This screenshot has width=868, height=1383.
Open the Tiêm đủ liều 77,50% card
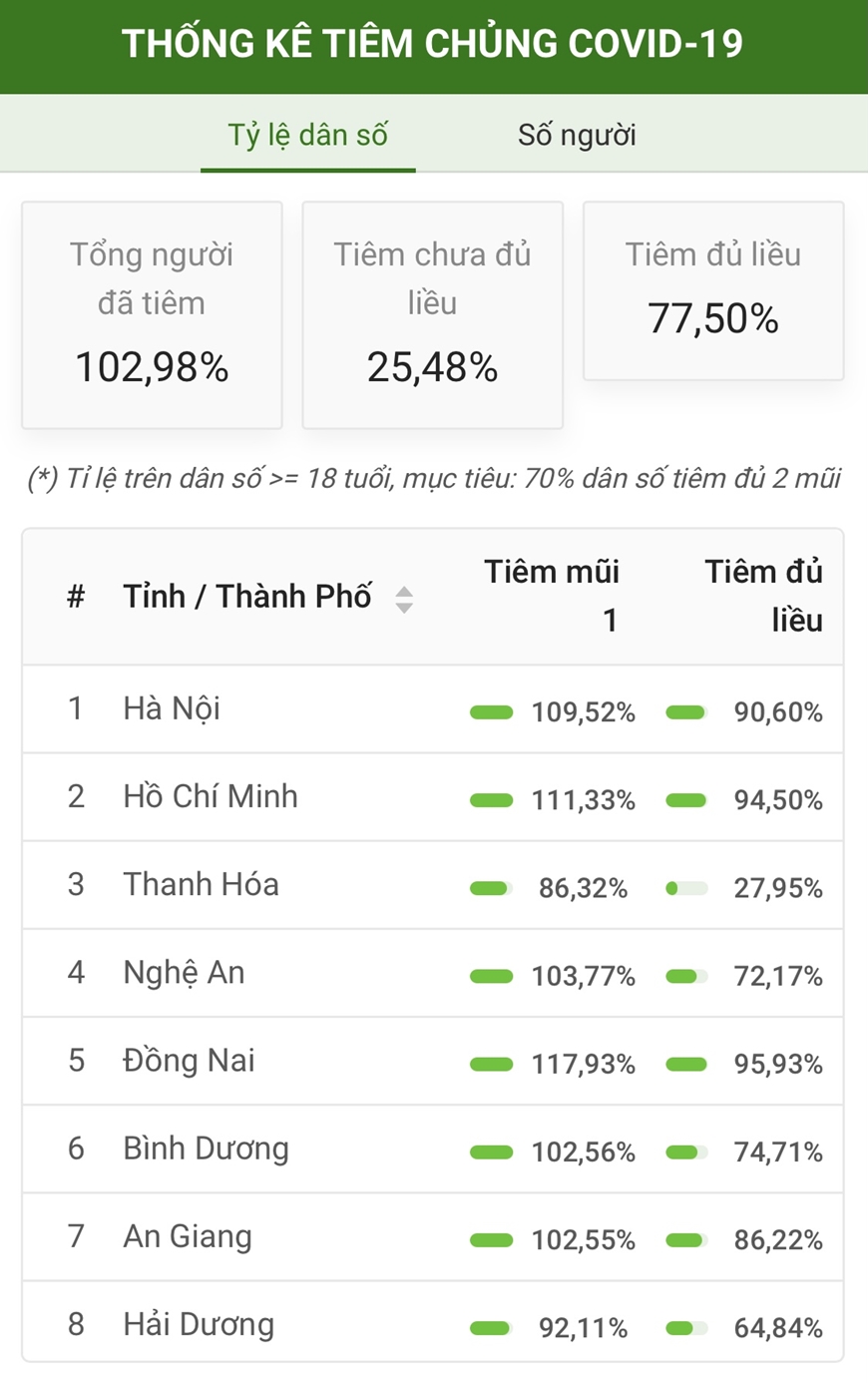[713, 290]
